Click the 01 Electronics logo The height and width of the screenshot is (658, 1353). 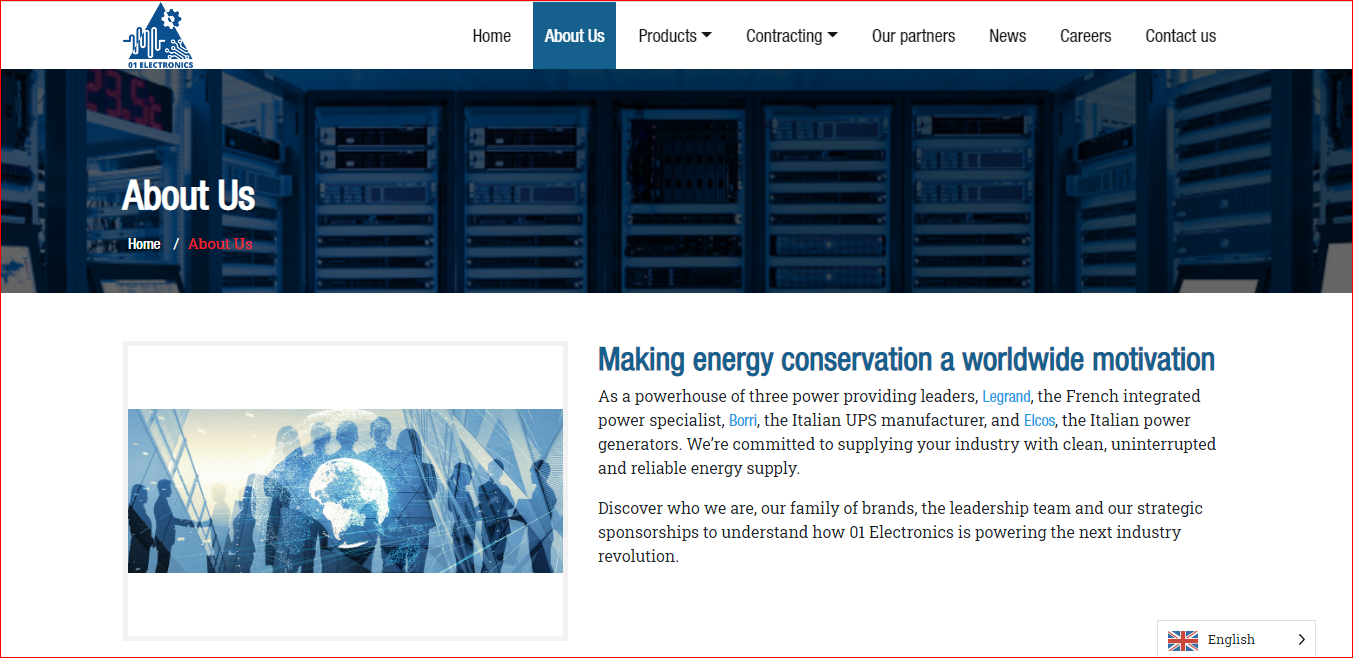click(158, 35)
